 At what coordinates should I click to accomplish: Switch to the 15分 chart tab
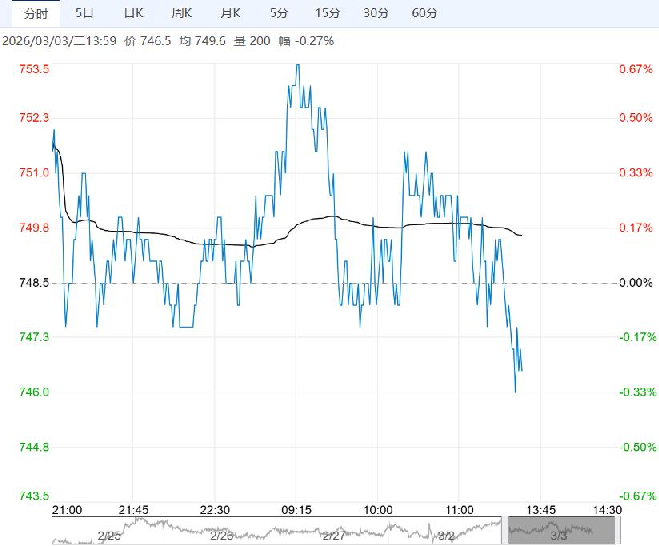327,13
